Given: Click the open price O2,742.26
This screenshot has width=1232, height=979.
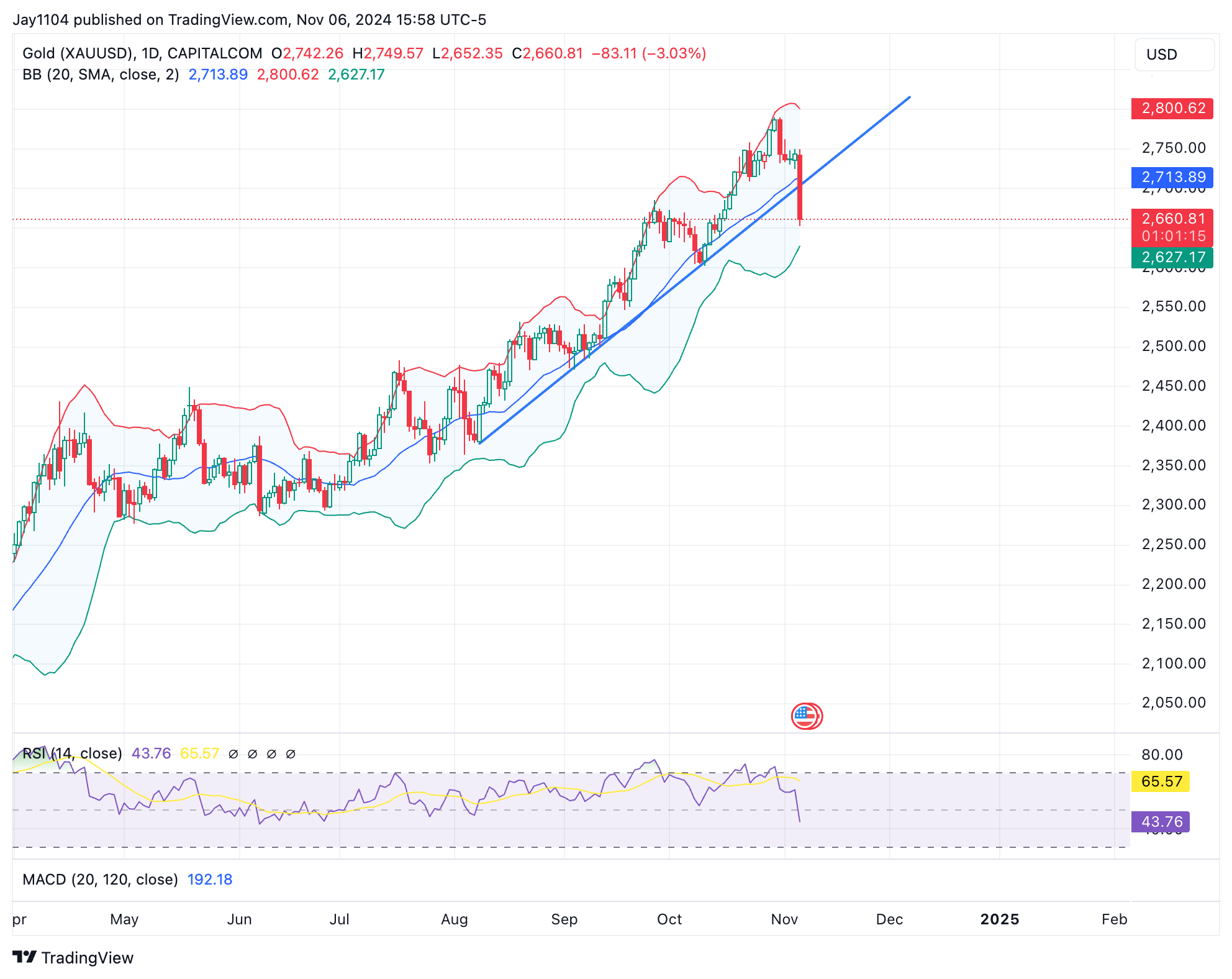Looking at the screenshot, I should click(x=307, y=53).
